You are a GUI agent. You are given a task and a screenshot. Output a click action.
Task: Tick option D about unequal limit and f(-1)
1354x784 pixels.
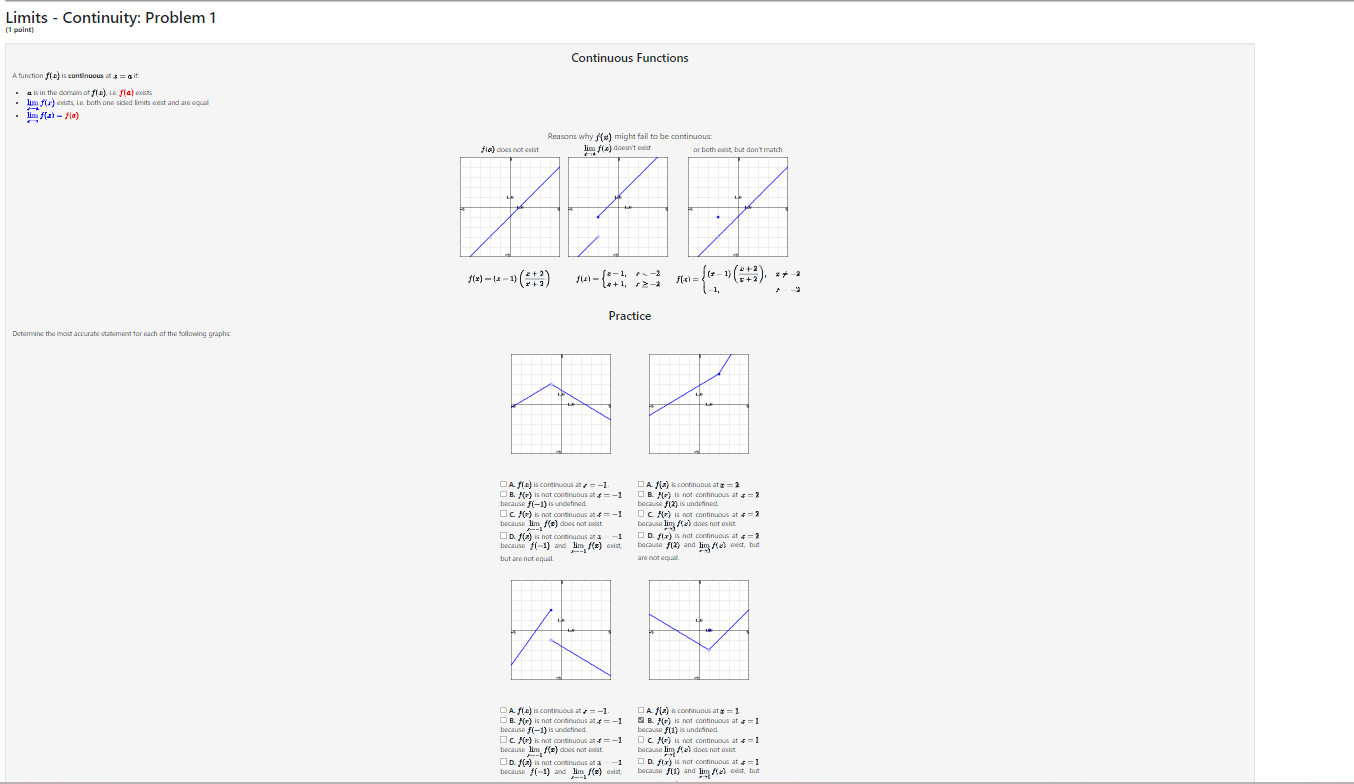503,536
